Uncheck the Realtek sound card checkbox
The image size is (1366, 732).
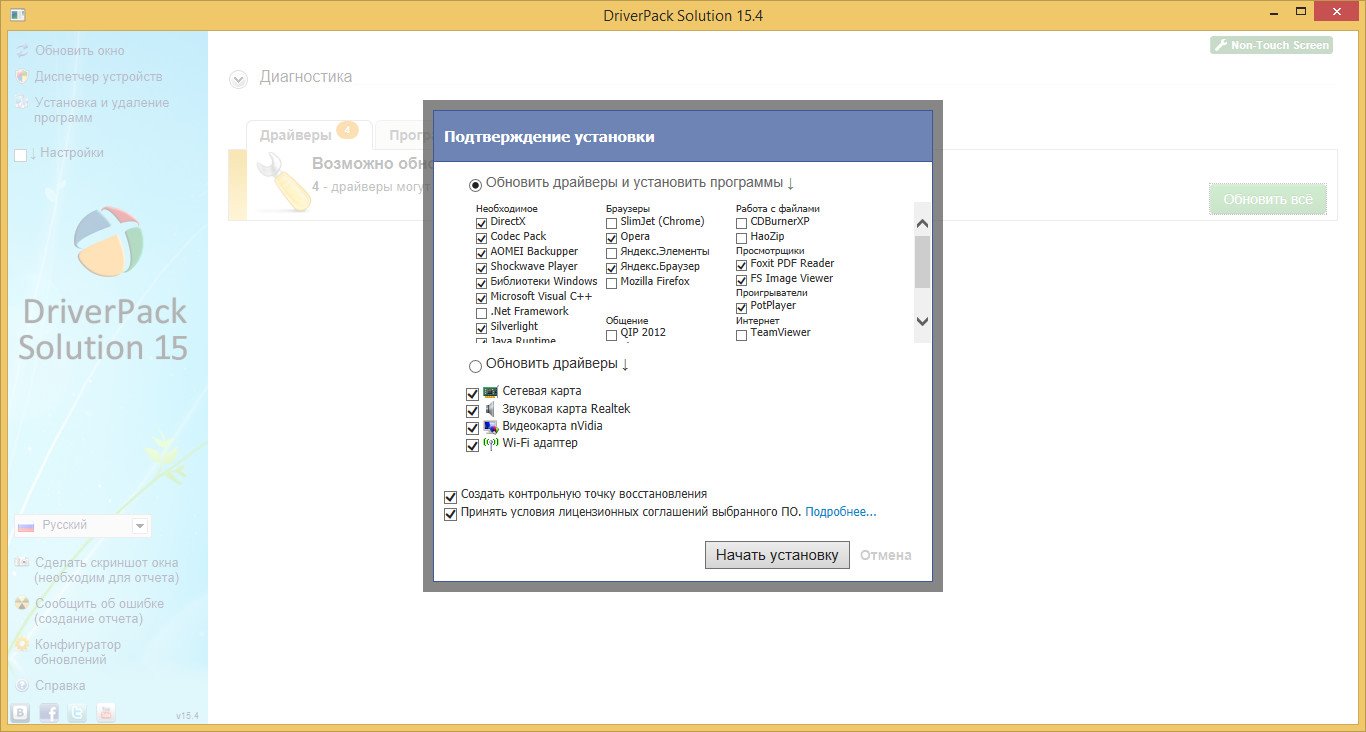[473, 411]
